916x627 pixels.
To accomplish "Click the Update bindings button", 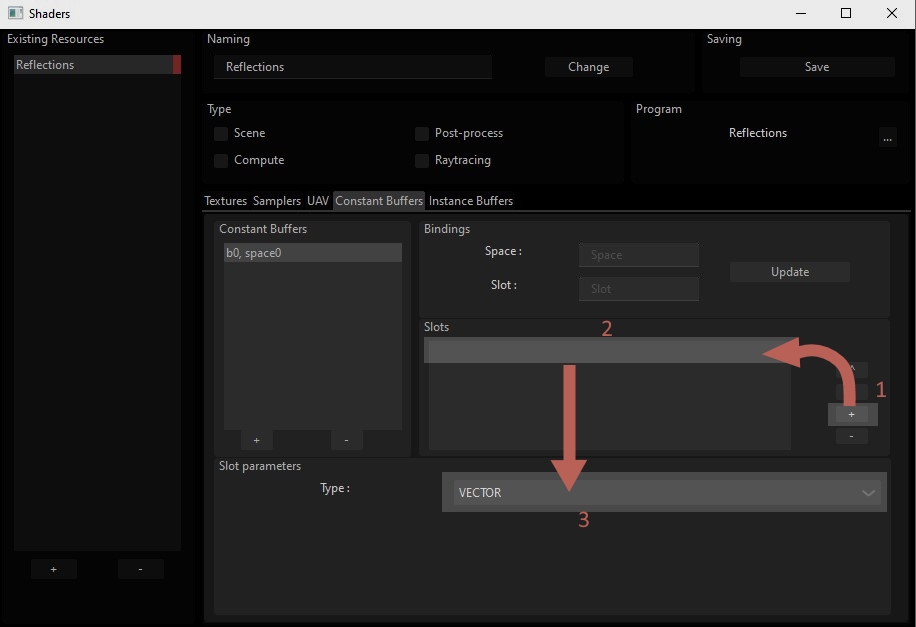I will (790, 272).
